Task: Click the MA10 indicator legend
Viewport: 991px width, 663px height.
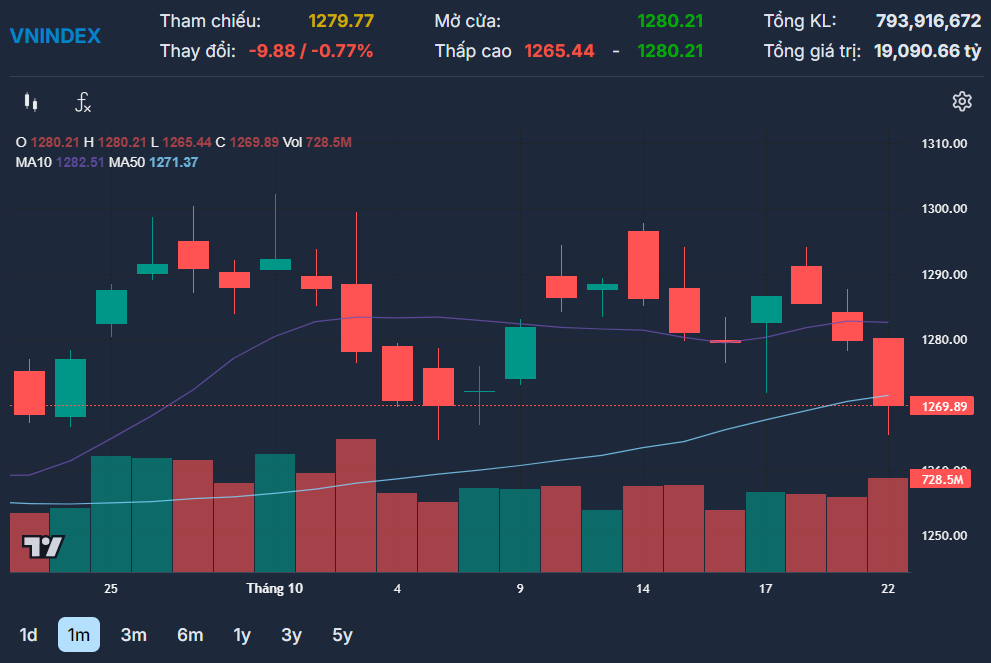Action: [x=59, y=162]
